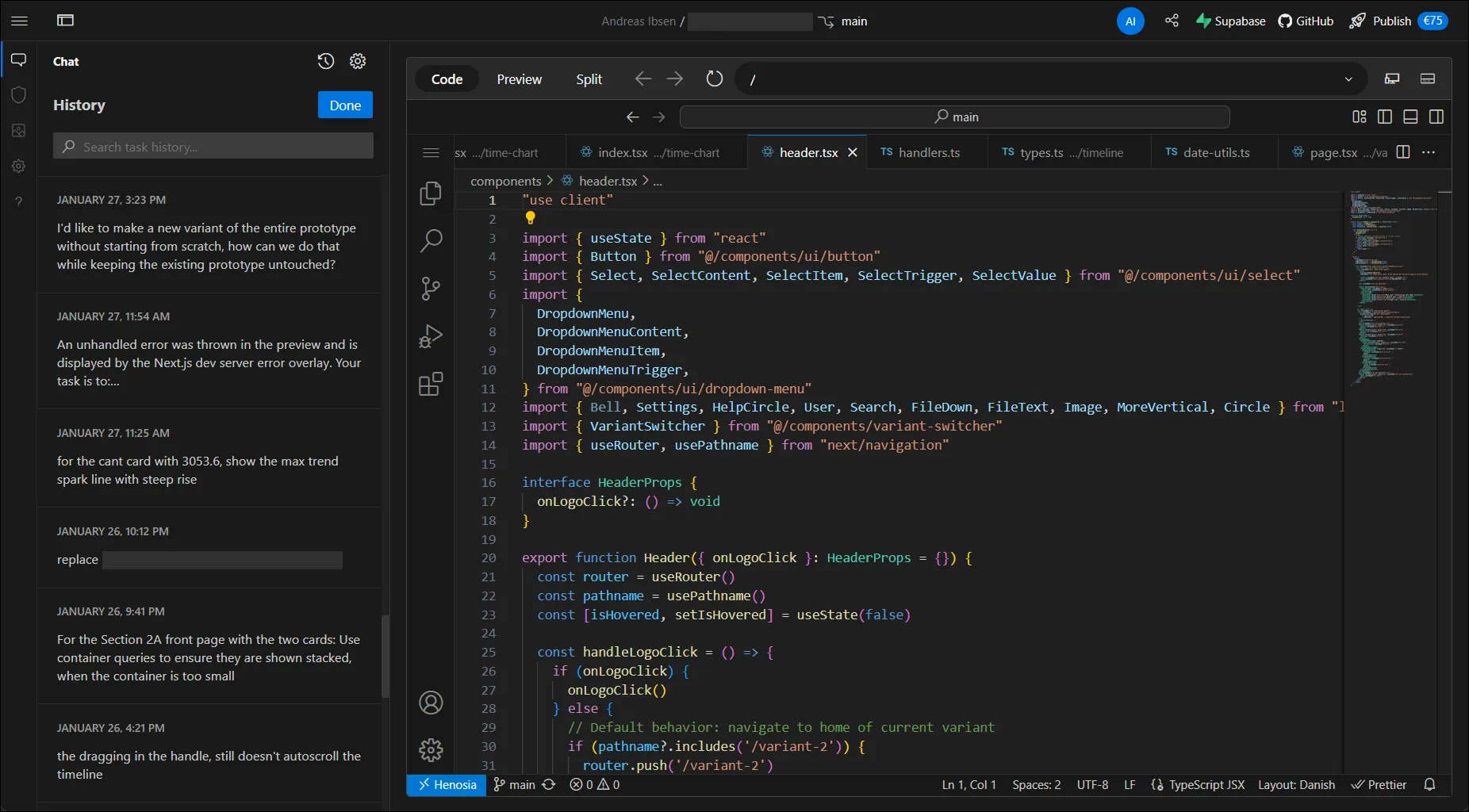Click the synchronize changes icon in status bar
The image size is (1469, 812).
(549, 785)
